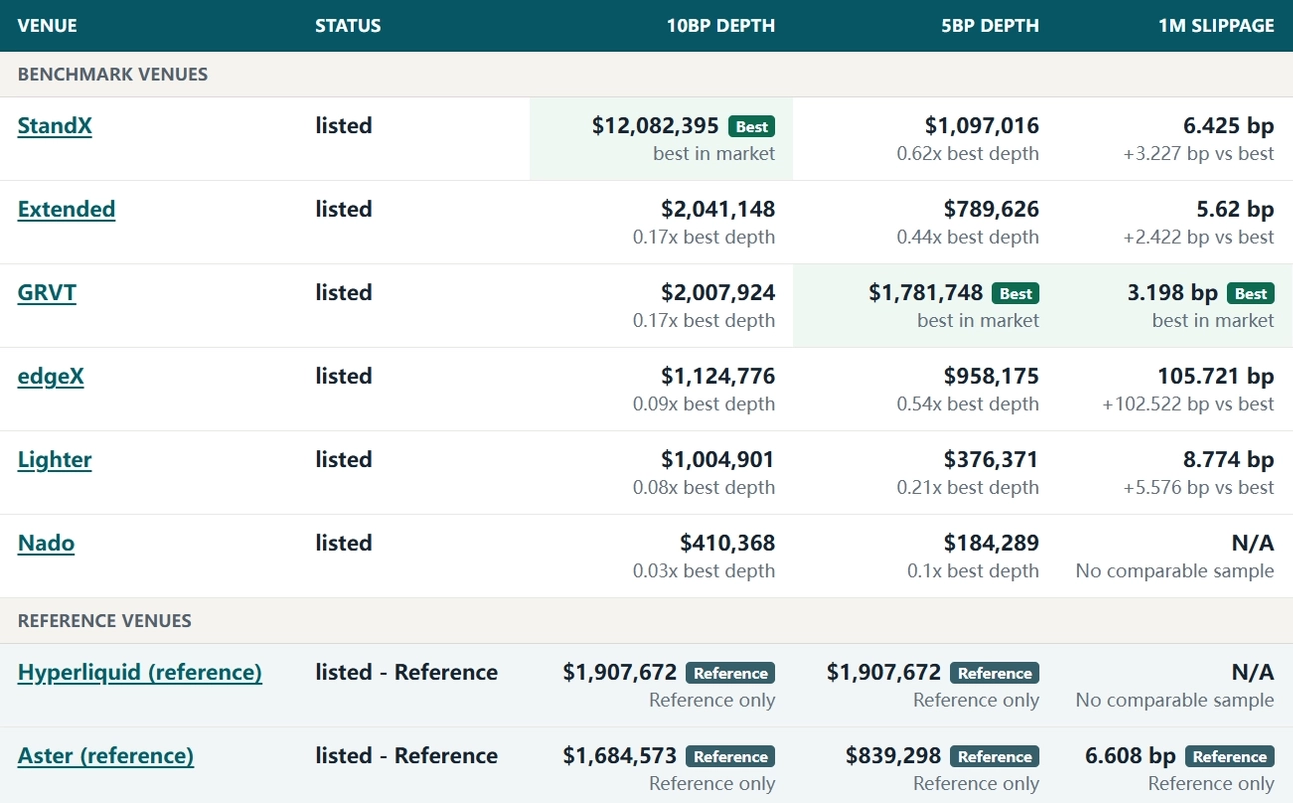Open the Aster (reference) link
Viewport: 1293px width, 803px height.
106,756
